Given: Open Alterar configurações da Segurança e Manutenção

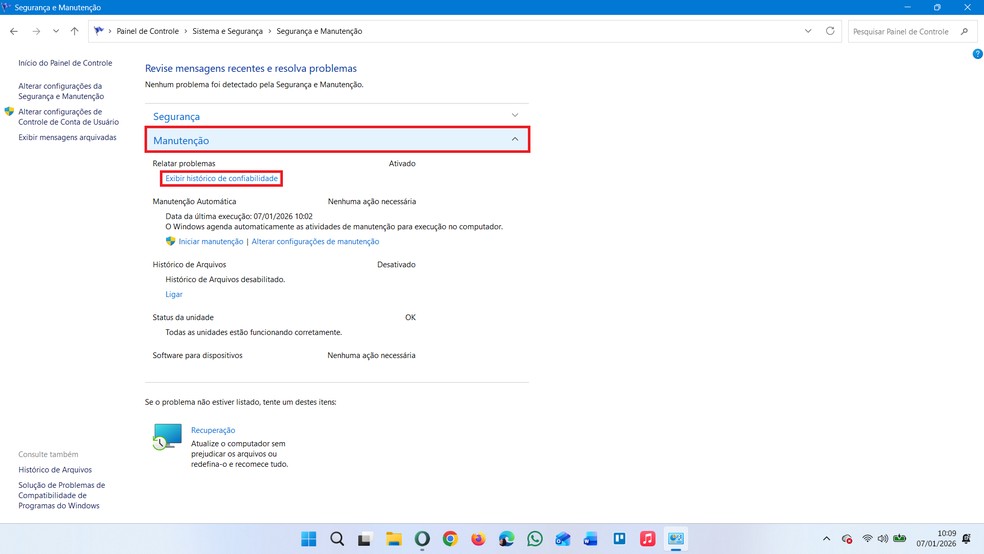Looking at the screenshot, I should click(61, 91).
